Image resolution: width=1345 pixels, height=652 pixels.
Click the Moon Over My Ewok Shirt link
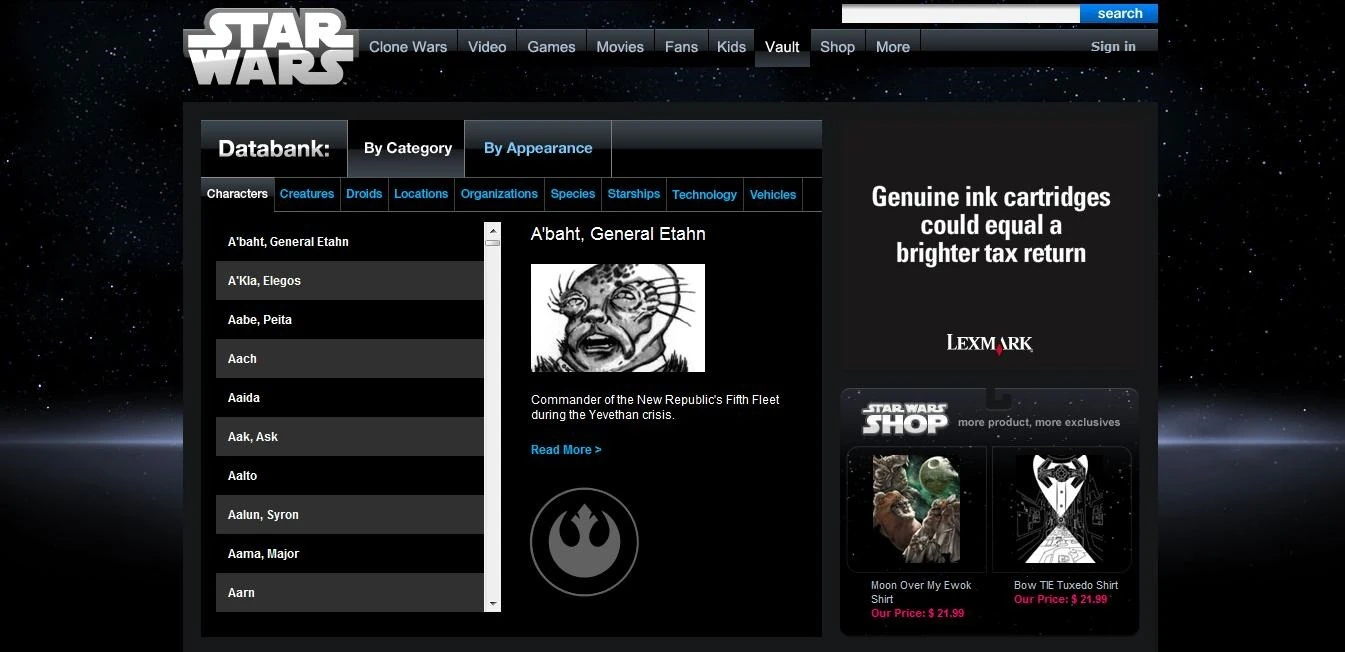pyautogui.click(x=921, y=592)
